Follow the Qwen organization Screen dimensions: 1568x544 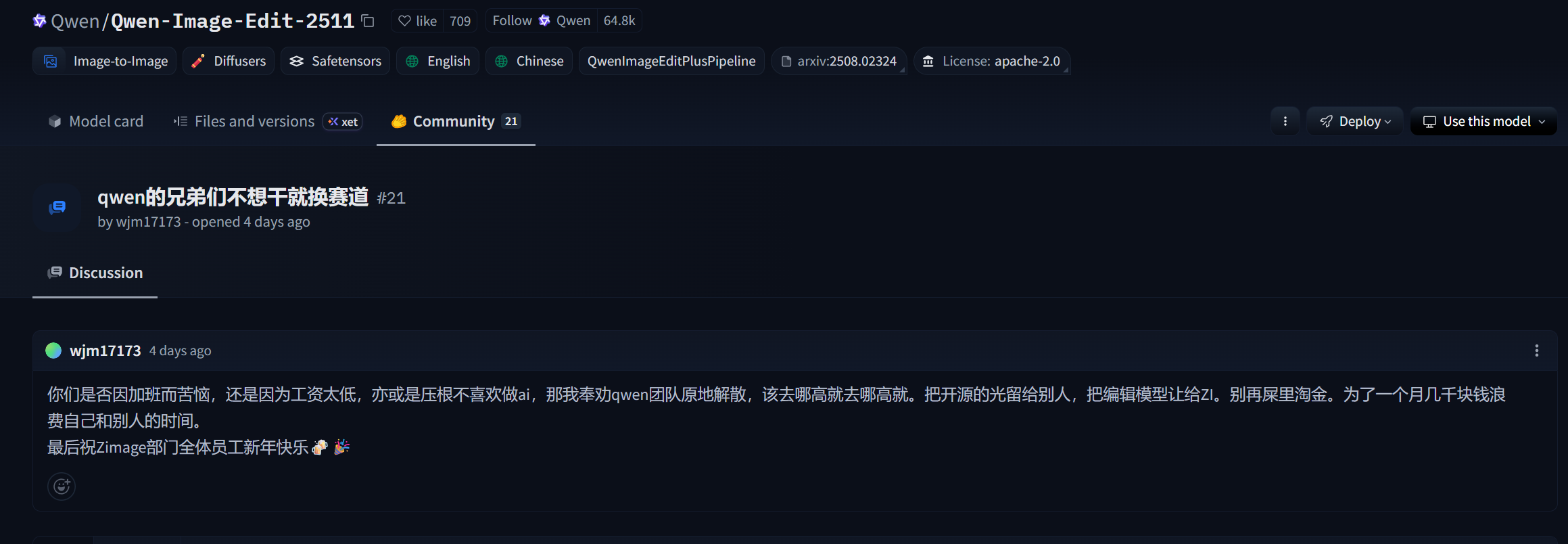click(542, 21)
